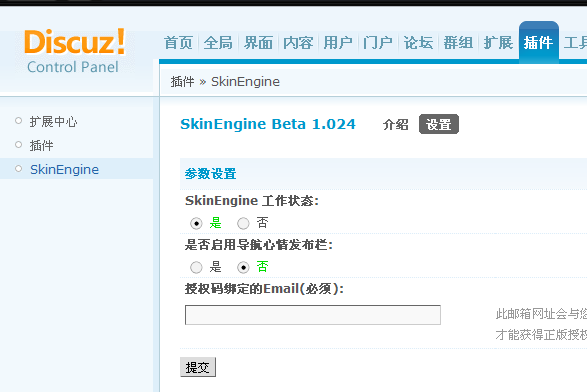Set SkinEngine 工作状态 to 否
This screenshot has width=587, height=392.
tap(243, 224)
